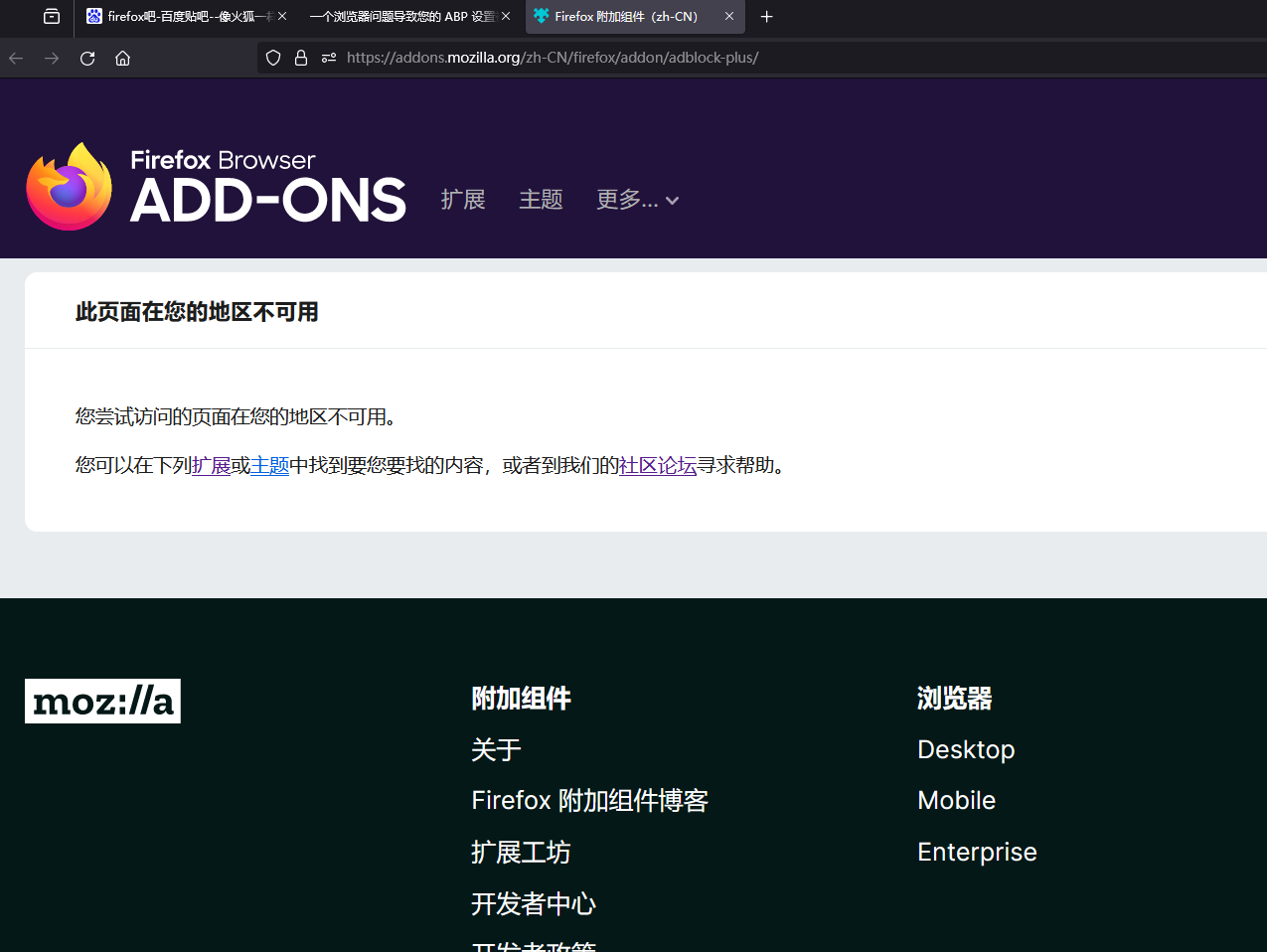The height and width of the screenshot is (952, 1267).
Task: Open the 关于 footer link
Action: click(496, 749)
